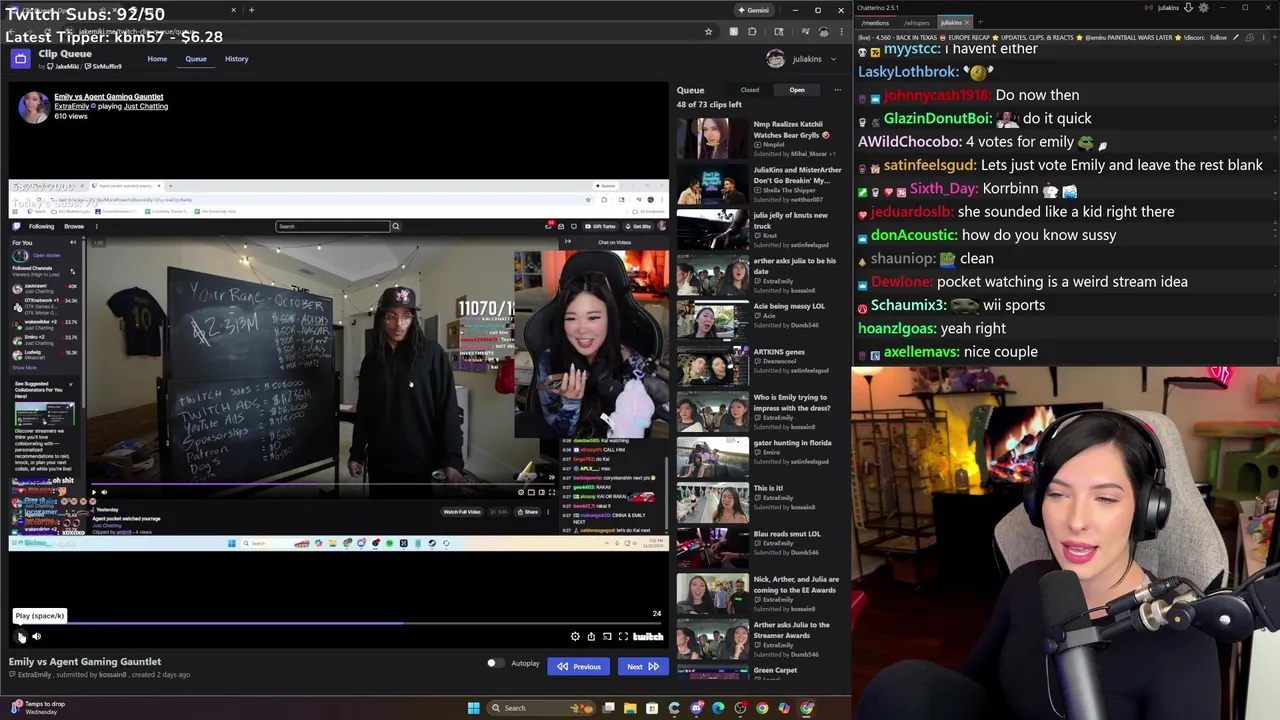
Task: Open File Explorer from the taskbar
Action: pos(630,708)
